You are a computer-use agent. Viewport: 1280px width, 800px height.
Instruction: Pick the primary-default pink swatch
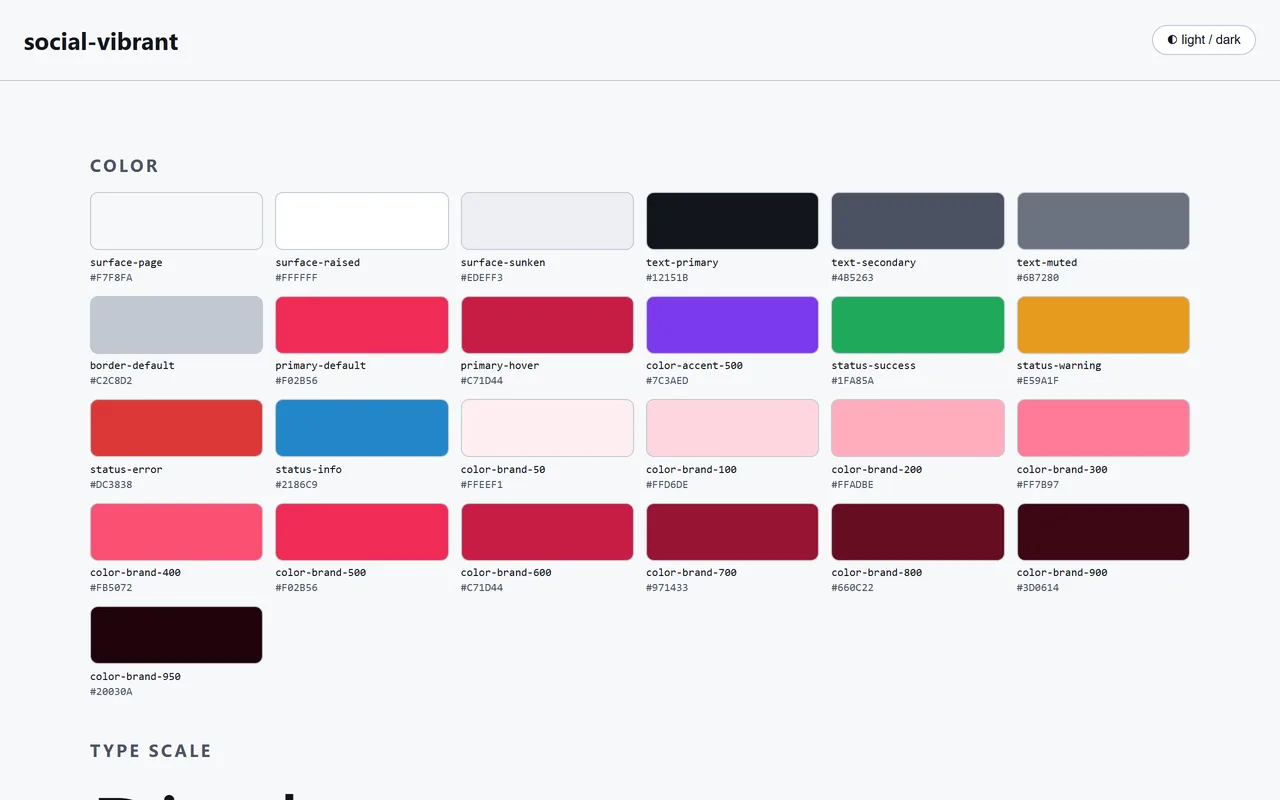click(x=362, y=325)
